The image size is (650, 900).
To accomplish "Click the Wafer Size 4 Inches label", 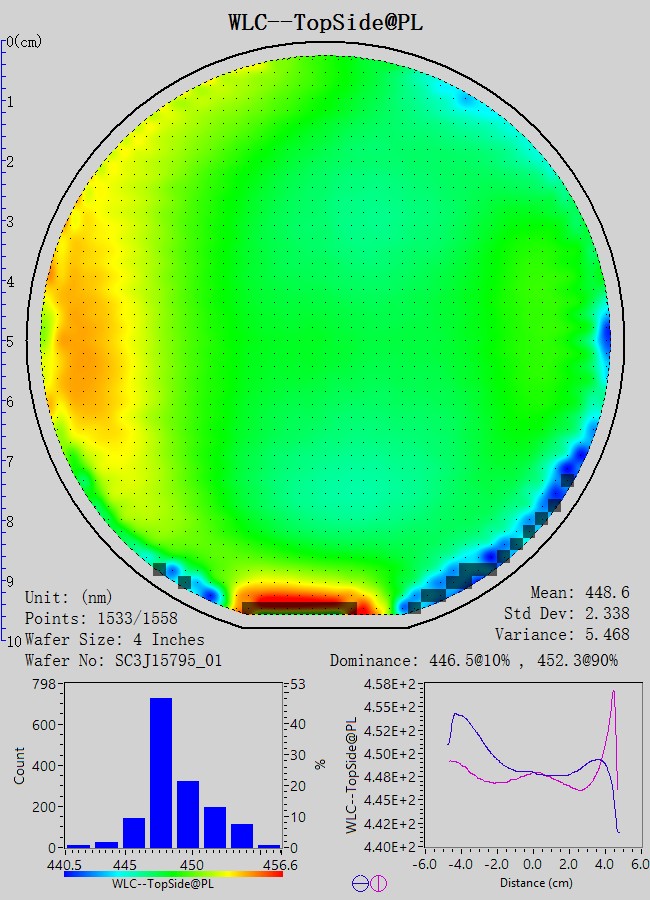I will tap(114, 639).
